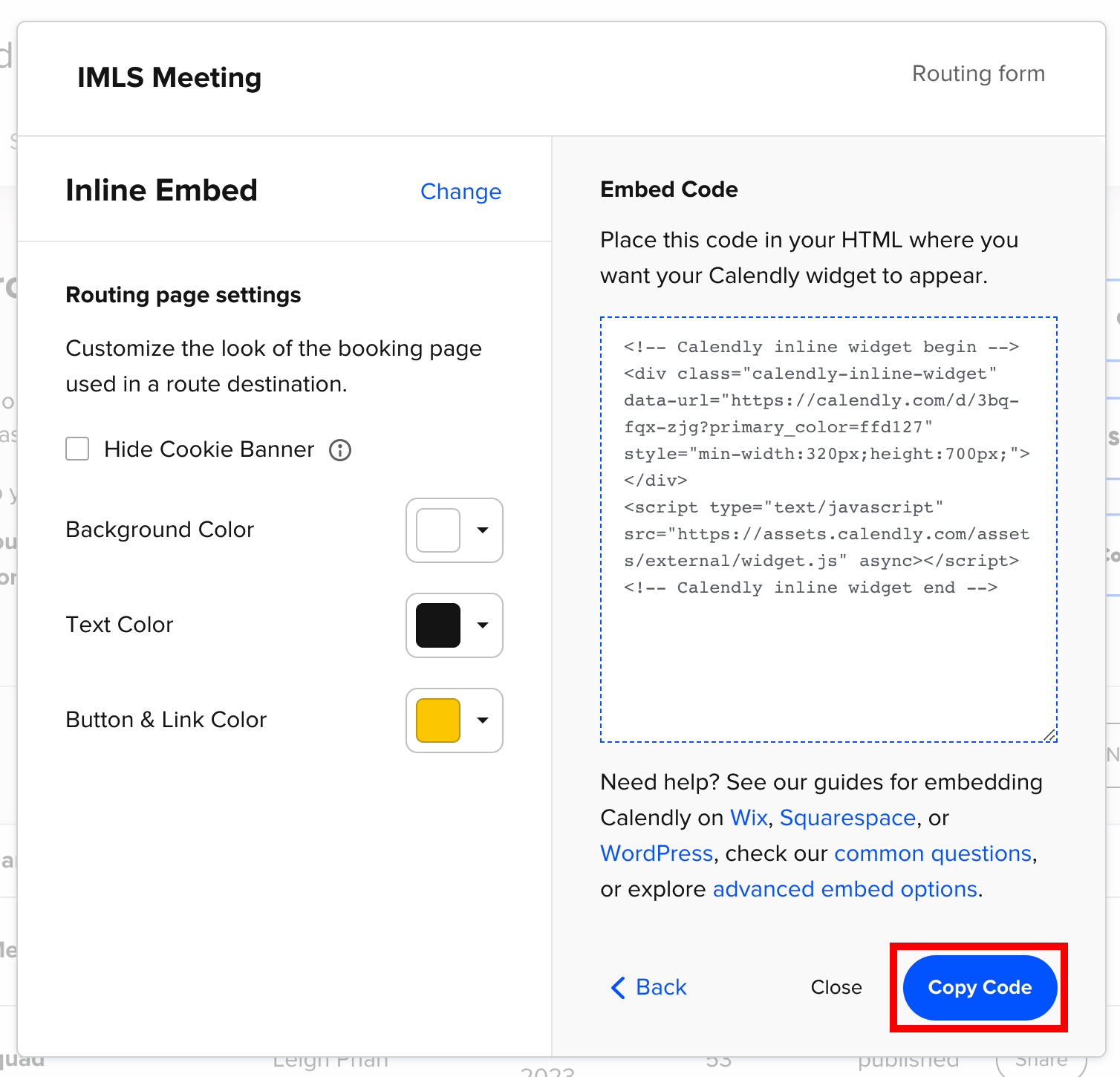Open the WordPress embedding guide link

point(657,853)
